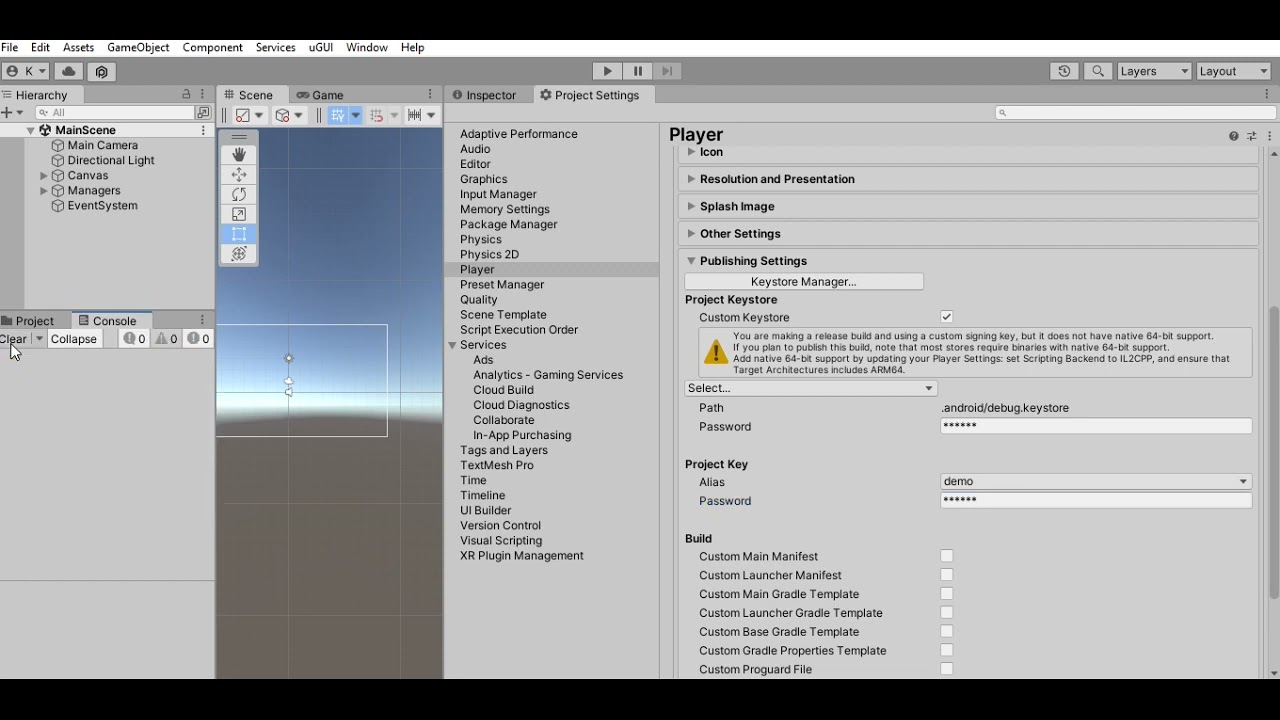Select the Rotate tool
The image size is (1280, 720).
coord(238,195)
